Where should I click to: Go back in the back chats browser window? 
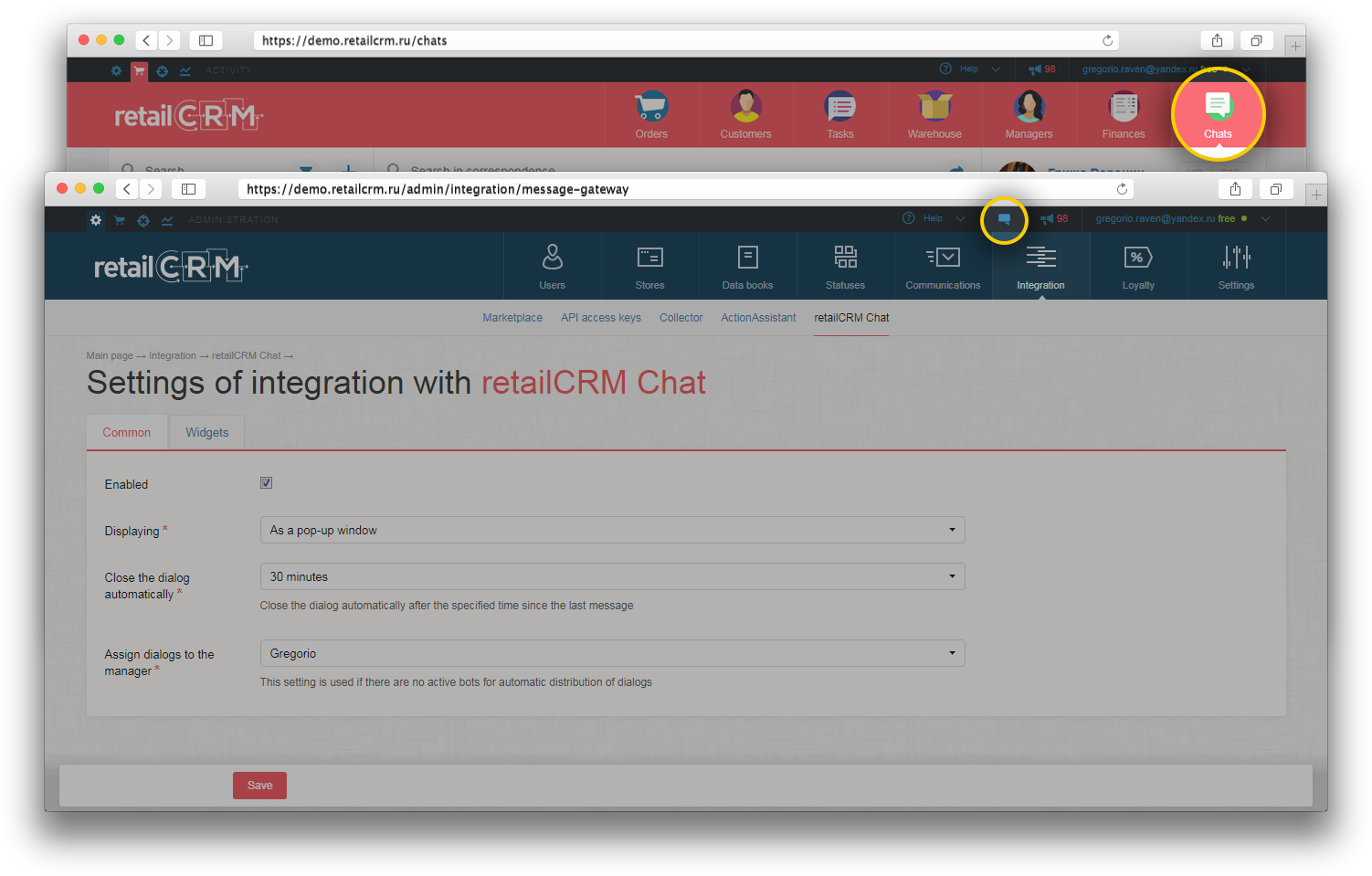click(x=146, y=40)
